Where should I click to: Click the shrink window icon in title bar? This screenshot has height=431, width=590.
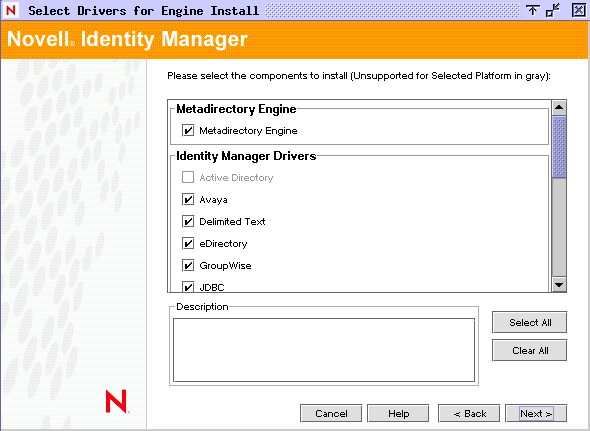[x=553, y=10]
